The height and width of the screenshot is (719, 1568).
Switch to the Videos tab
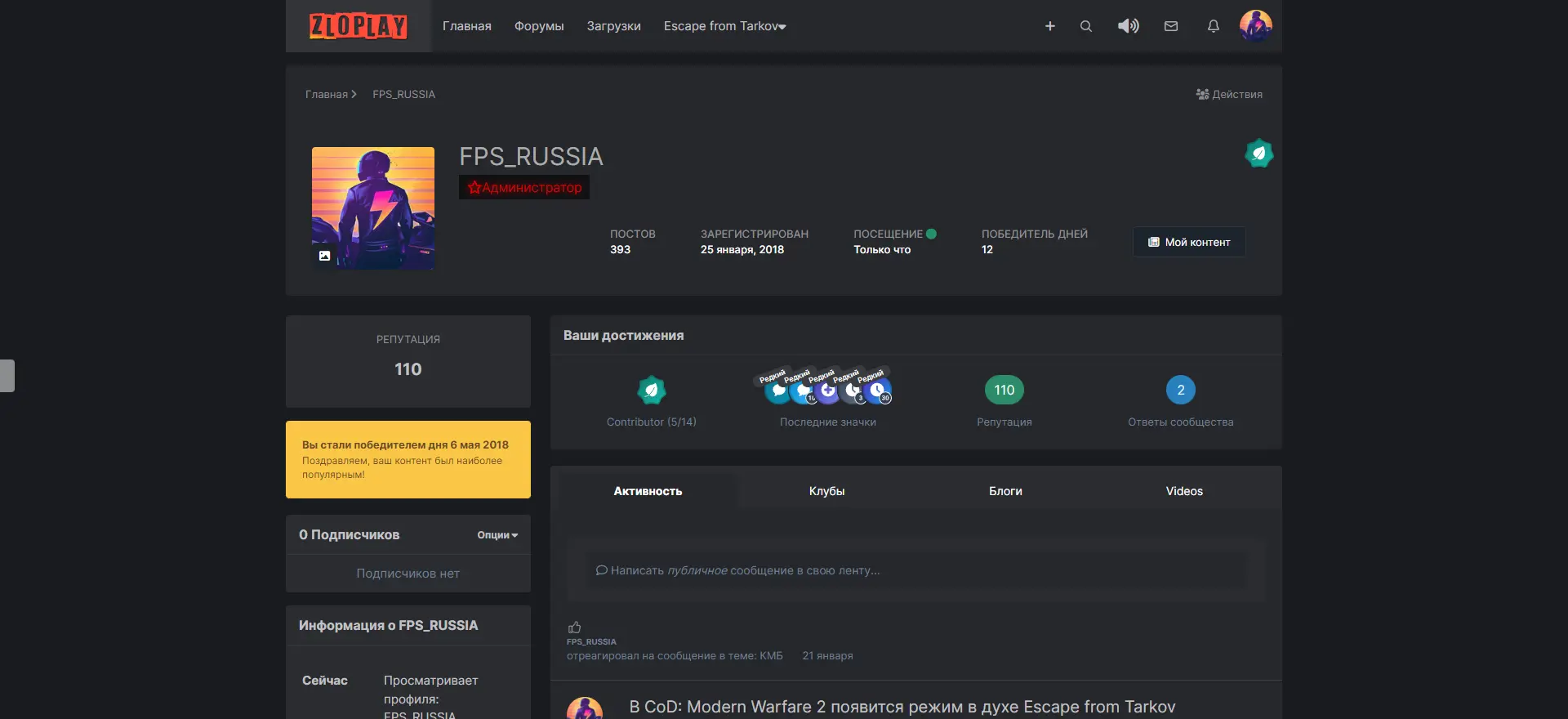(1184, 491)
